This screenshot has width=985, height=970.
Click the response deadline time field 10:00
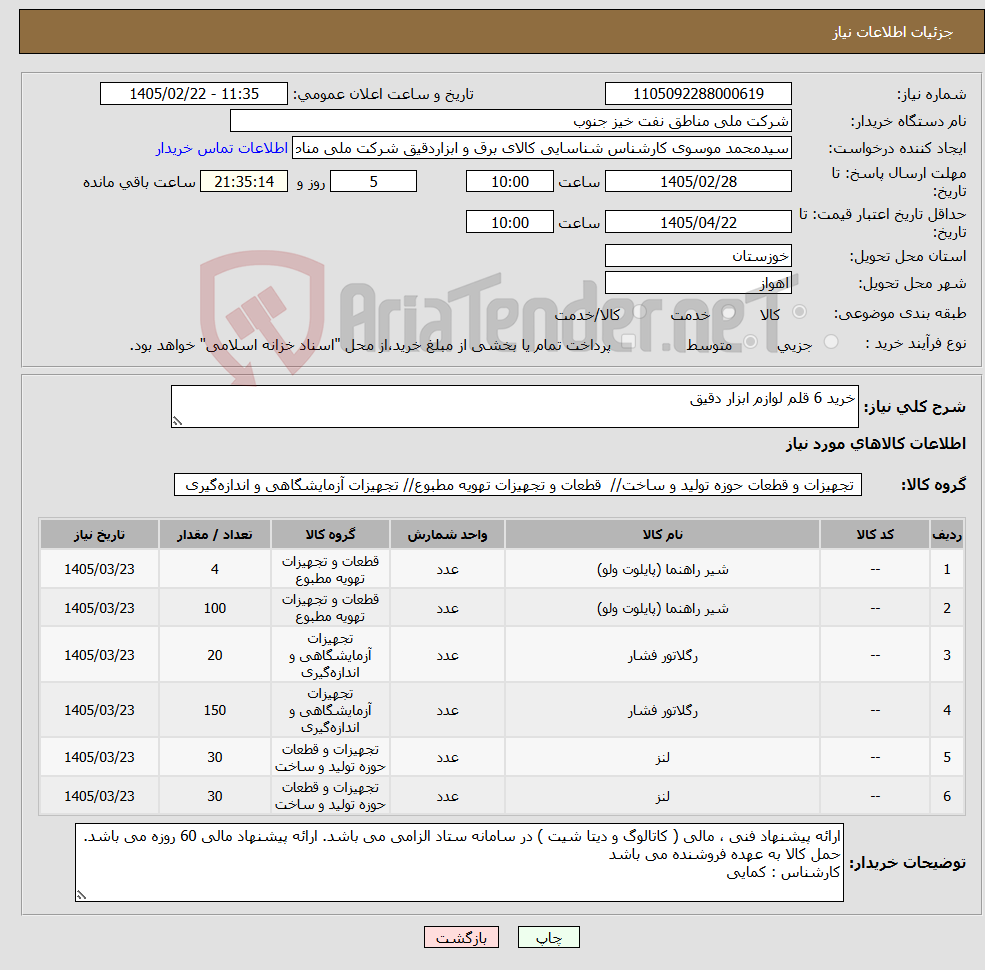click(509, 182)
